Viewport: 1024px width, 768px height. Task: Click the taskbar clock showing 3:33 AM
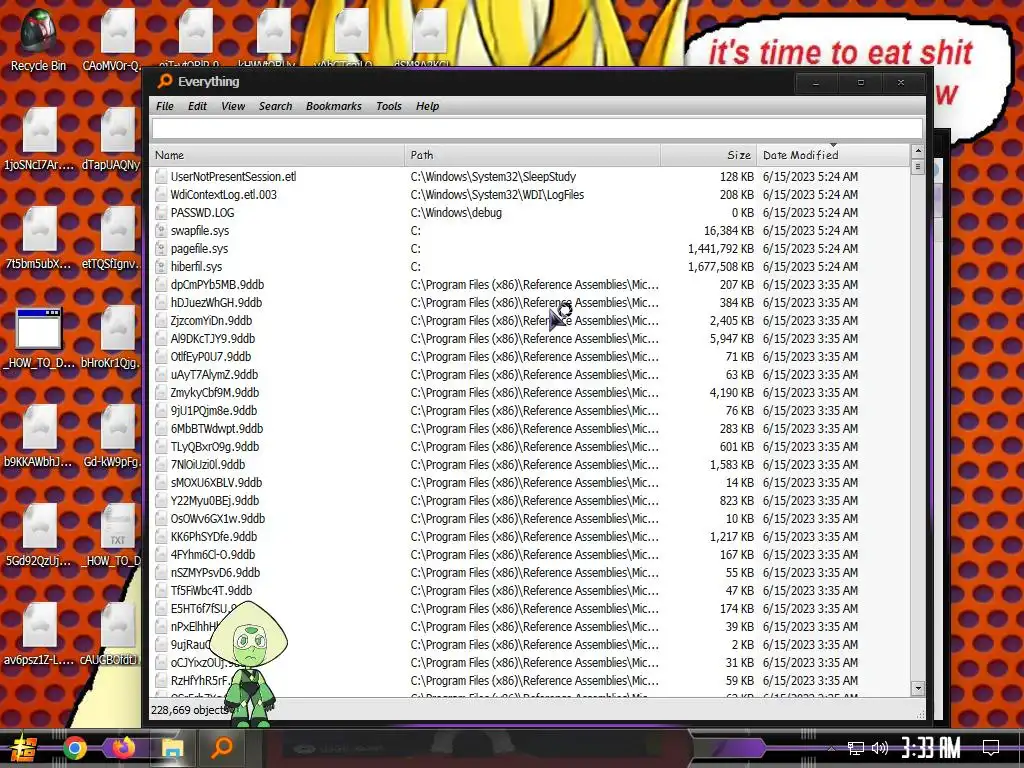click(x=931, y=748)
